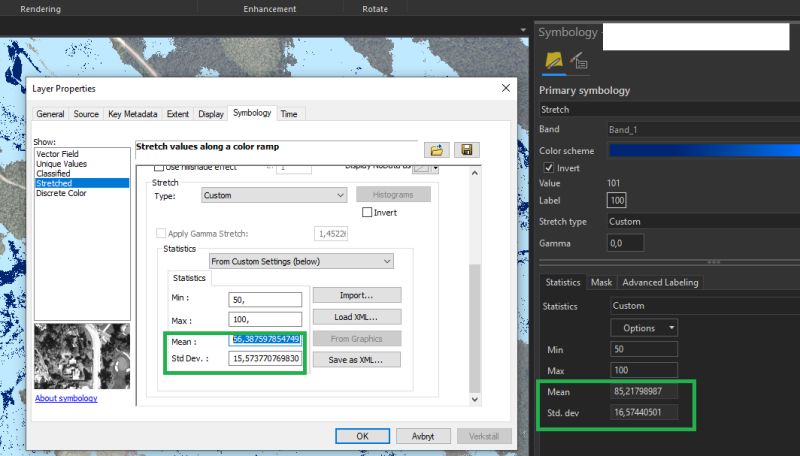Select the Symbology tab in Layer Properties
Viewport: 800px width, 456px height.
252,113
